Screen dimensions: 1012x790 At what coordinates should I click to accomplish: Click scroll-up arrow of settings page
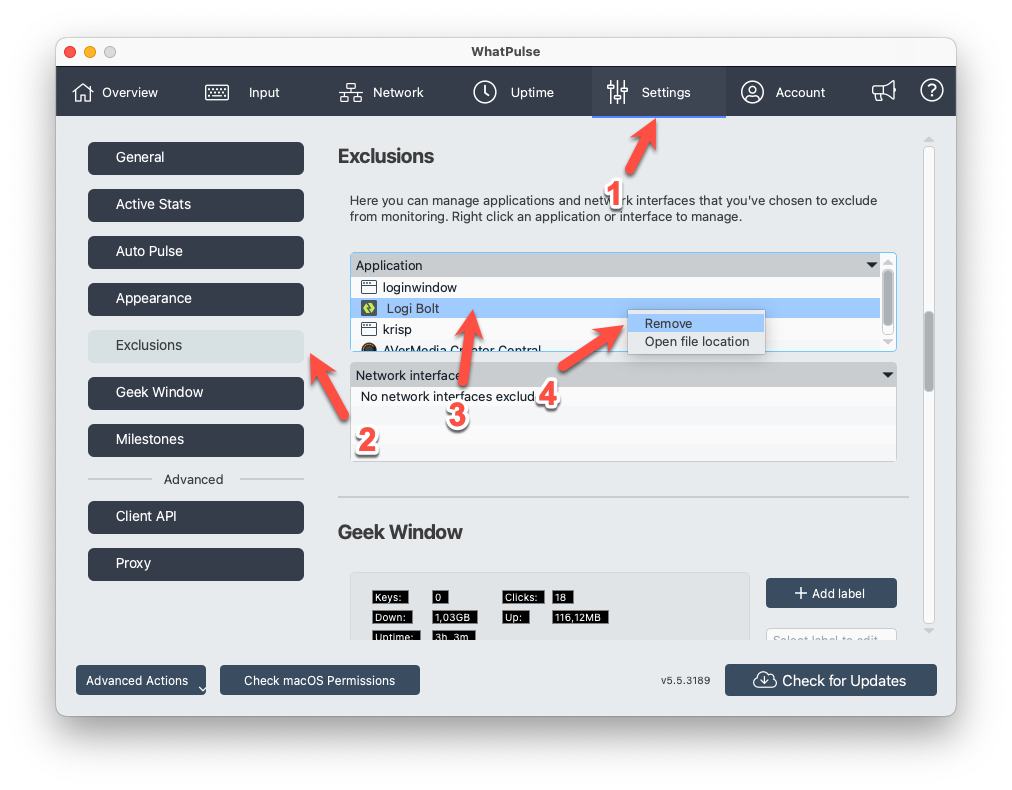coord(929,139)
